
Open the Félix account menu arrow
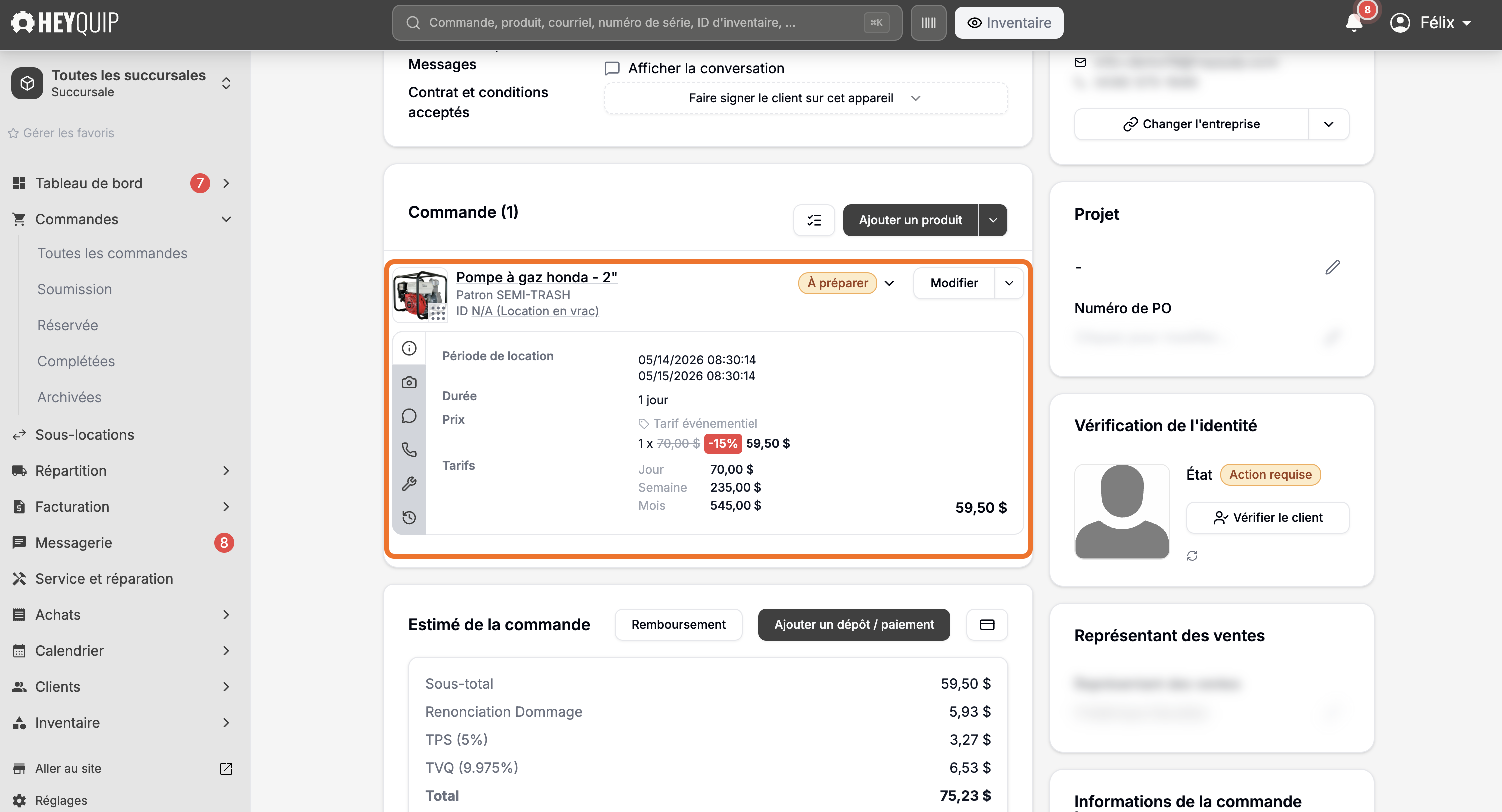click(1467, 23)
